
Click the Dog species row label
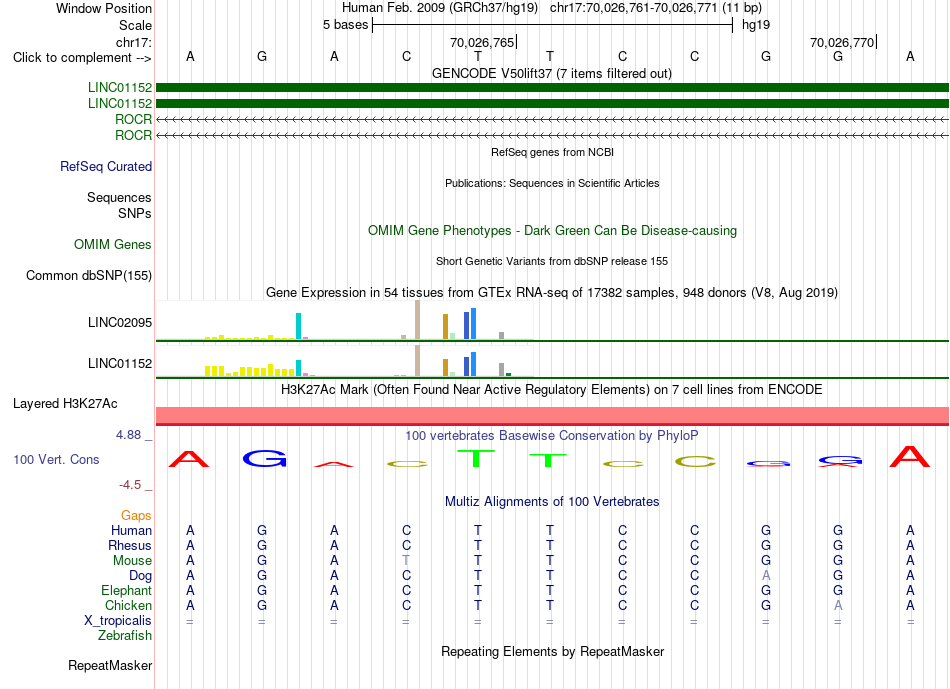click(x=141, y=576)
